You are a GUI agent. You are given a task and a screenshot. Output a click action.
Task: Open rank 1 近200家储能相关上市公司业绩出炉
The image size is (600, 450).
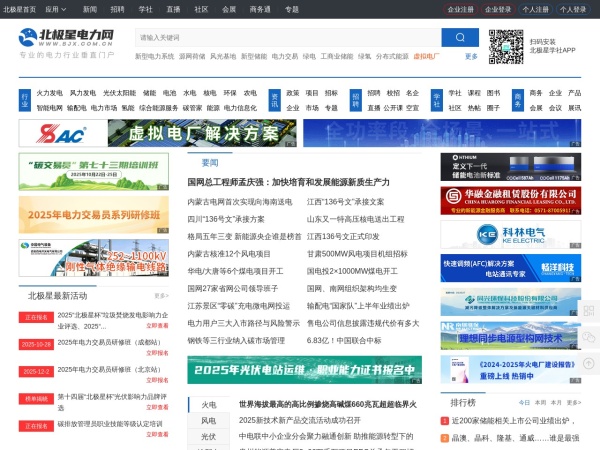tap(513, 421)
